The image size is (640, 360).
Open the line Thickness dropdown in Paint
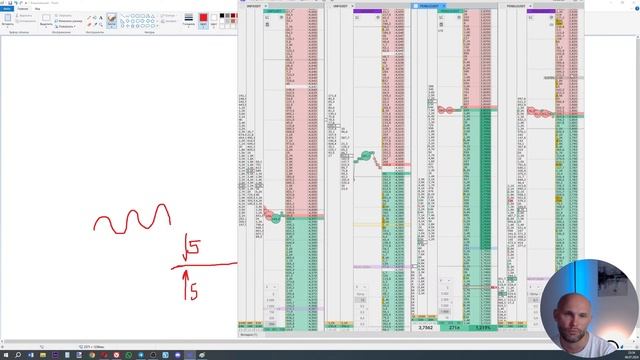pos(189,20)
